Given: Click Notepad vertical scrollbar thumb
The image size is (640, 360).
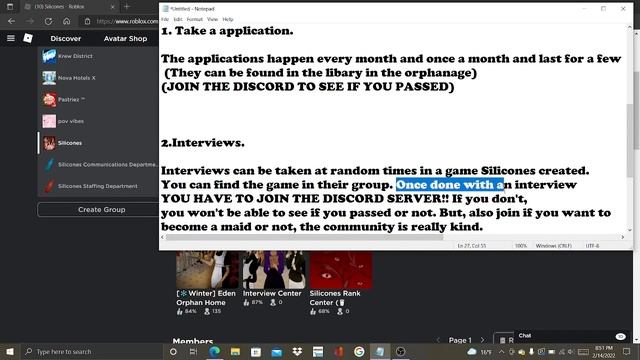Looking at the screenshot, I should [x=630, y=141].
